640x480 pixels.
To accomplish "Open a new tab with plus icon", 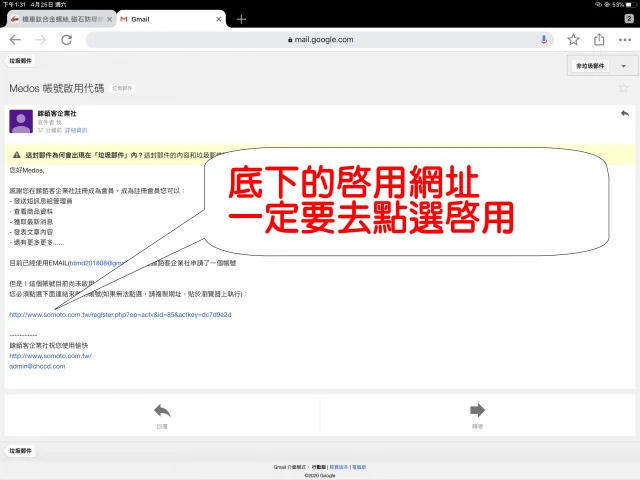I will (x=241, y=19).
